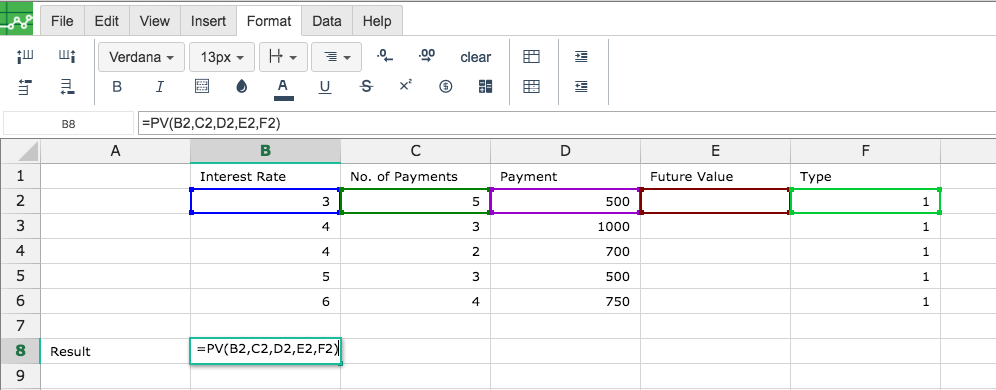The height and width of the screenshot is (390, 996).
Task: Click the superscript x² icon
Action: tap(405, 86)
